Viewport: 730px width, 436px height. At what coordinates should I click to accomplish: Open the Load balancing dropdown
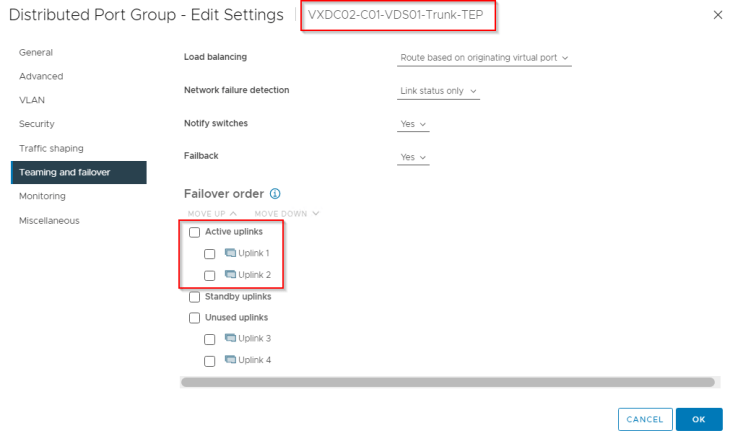point(484,58)
